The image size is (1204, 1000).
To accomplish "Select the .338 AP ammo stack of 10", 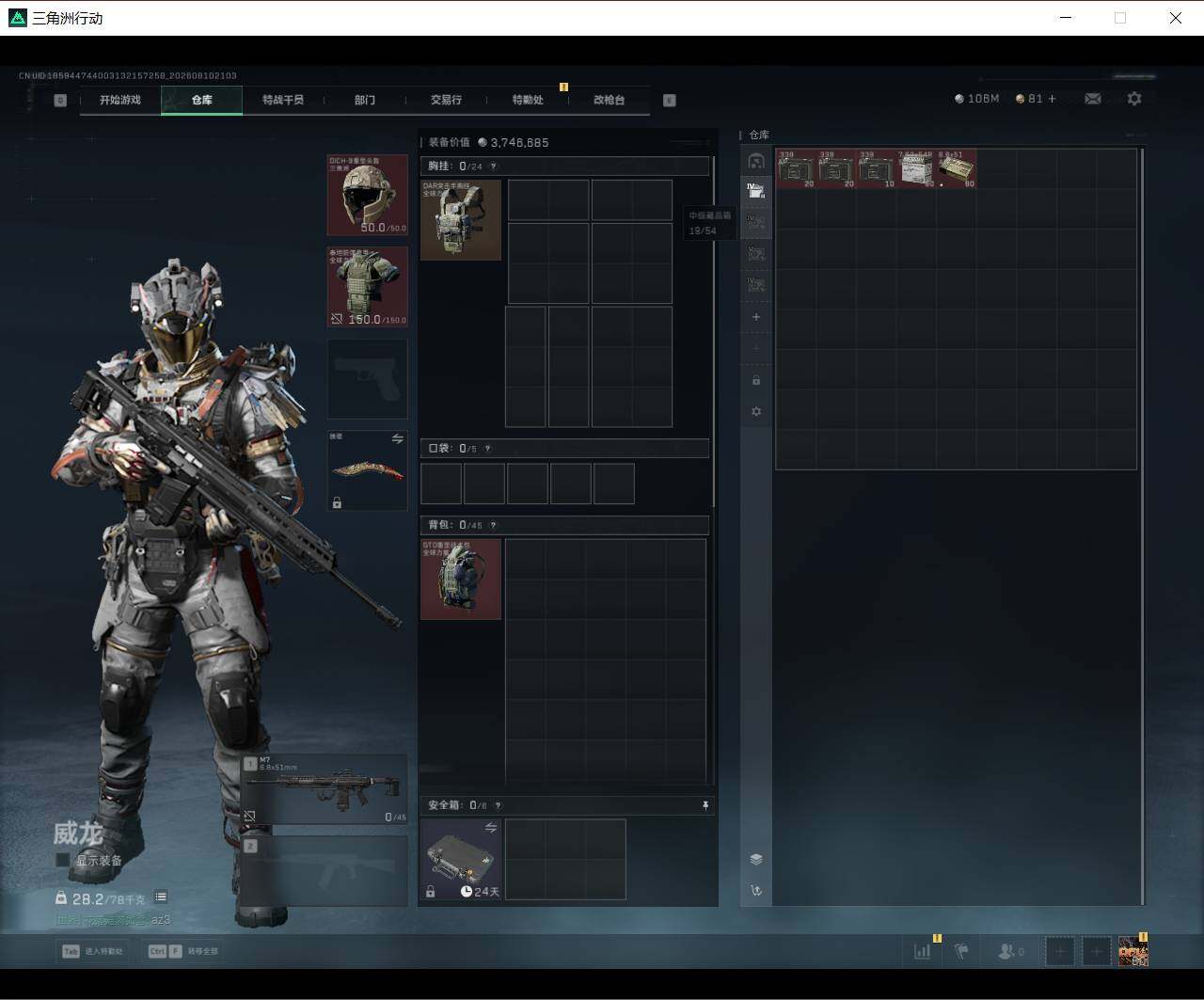I will click(877, 169).
